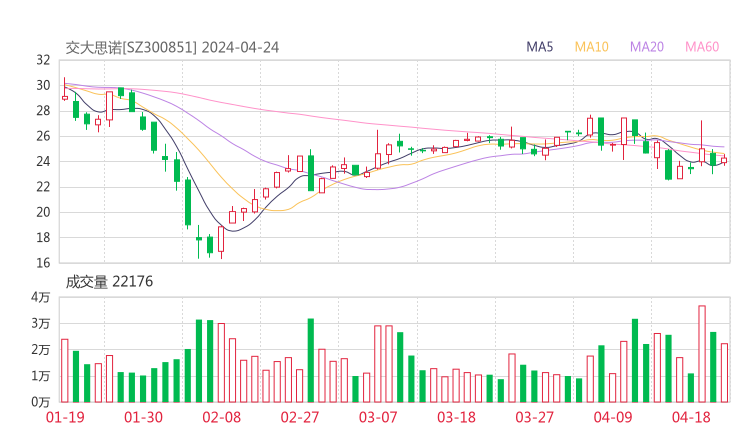Click the price axis value 32
This screenshot has width=740, height=440.
43,60
